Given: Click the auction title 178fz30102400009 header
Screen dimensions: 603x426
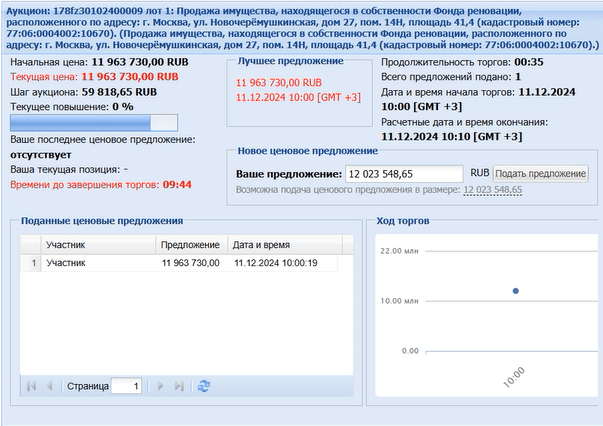Looking at the screenshot, I should coord(302,28).
